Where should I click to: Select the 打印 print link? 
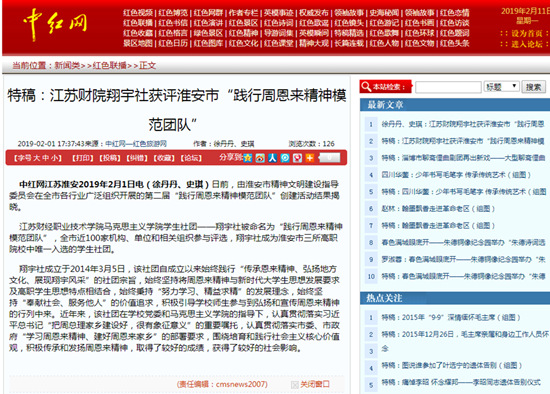(83, 158)
